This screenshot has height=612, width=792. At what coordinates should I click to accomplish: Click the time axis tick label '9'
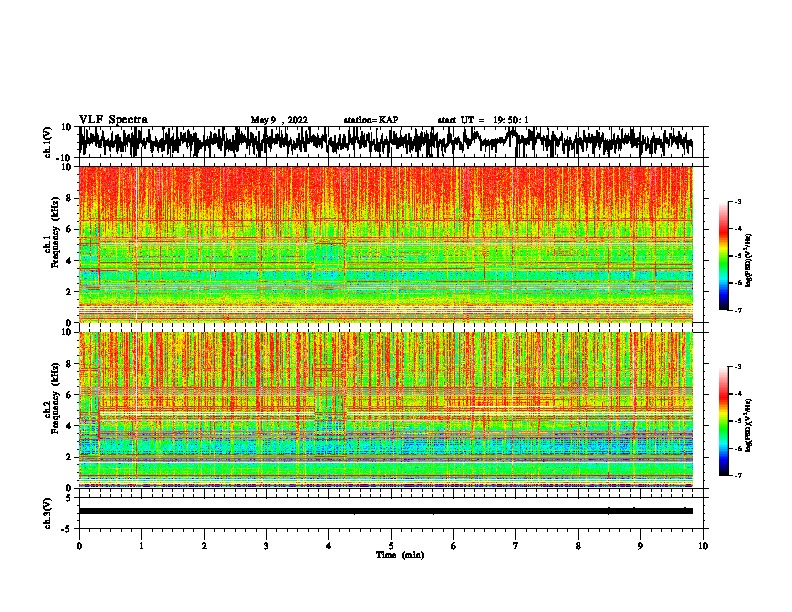(x=640, y=546)
